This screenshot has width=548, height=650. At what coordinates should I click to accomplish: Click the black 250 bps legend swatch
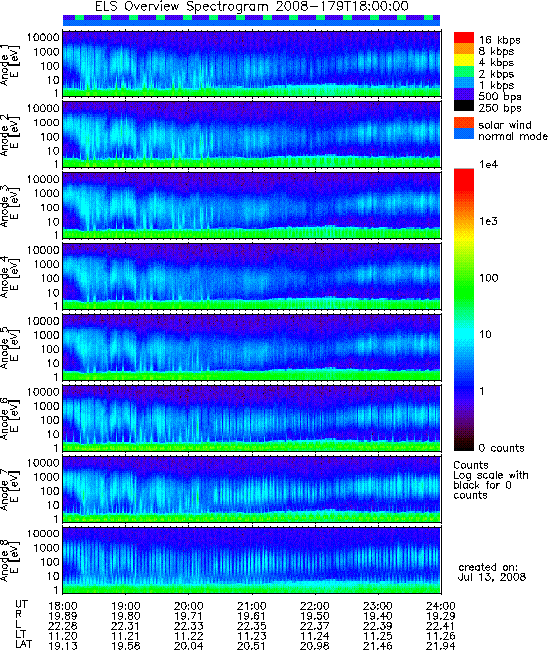[464, 105]
